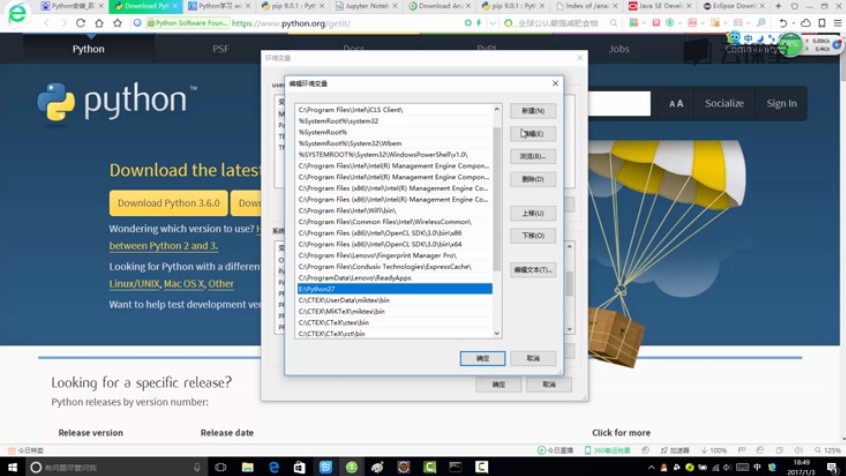The image size is (846, 476).
Task: Switch to the Index of /anaconda browser tab
Action: pos(586,6)
